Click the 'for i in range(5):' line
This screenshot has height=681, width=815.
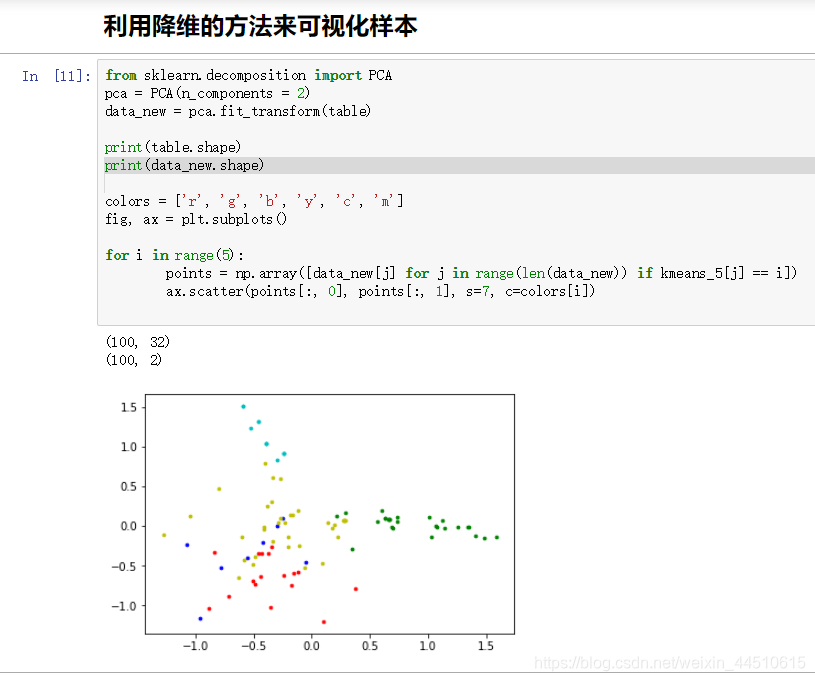click(174, 255)
